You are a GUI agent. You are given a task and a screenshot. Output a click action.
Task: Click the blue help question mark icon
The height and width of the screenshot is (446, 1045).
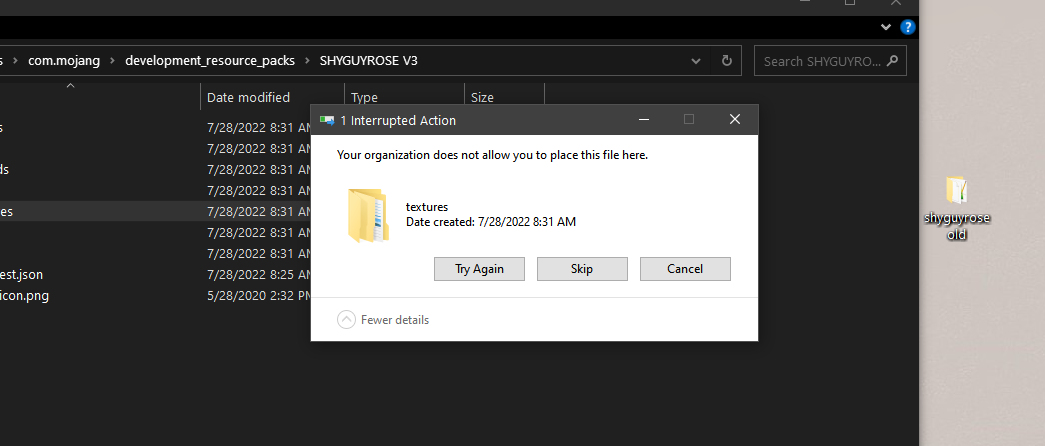907,27
